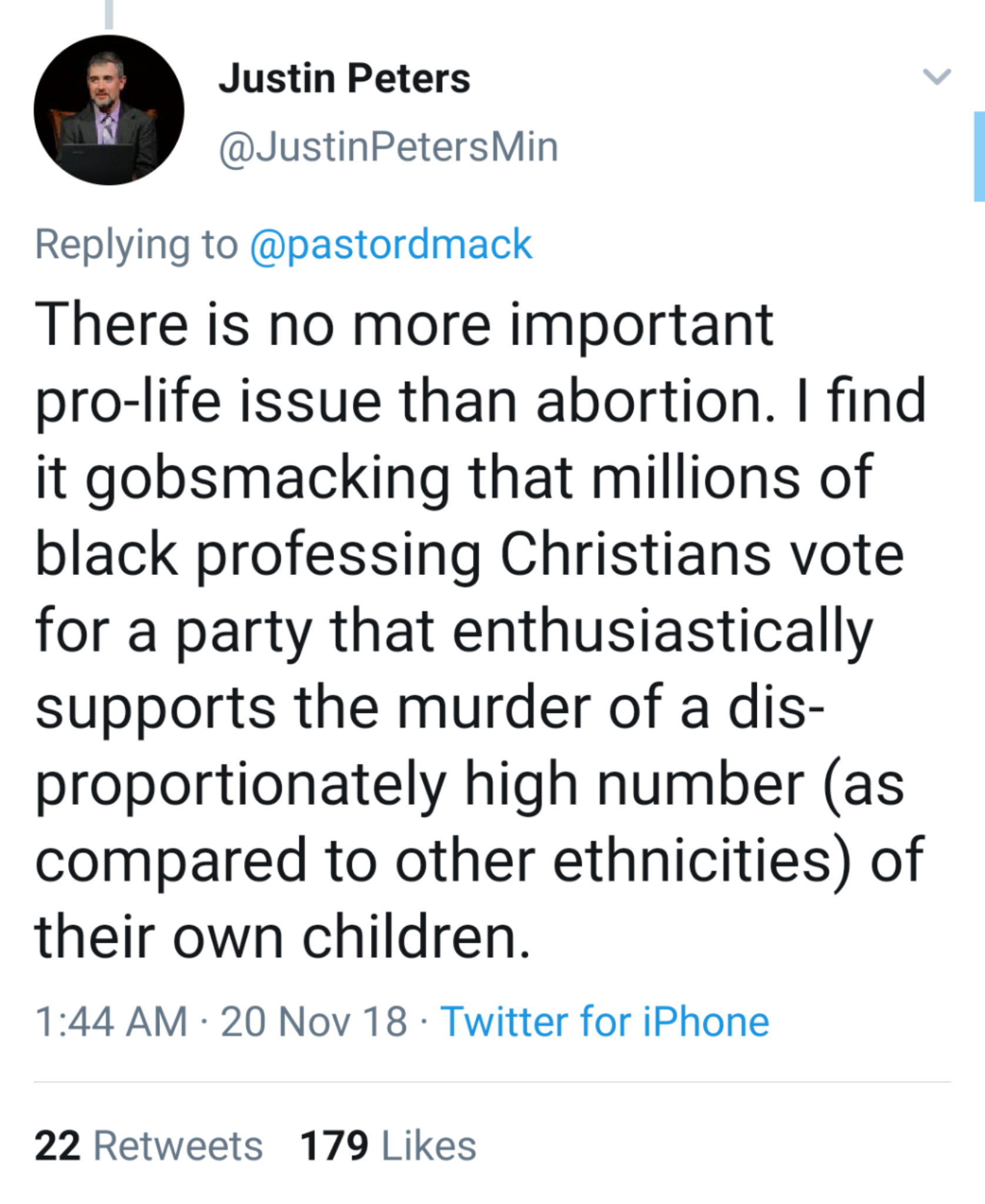This screenshot has width=985, height=1204.
Task: Click the "Replying to" label
Action: coord(136,244)
